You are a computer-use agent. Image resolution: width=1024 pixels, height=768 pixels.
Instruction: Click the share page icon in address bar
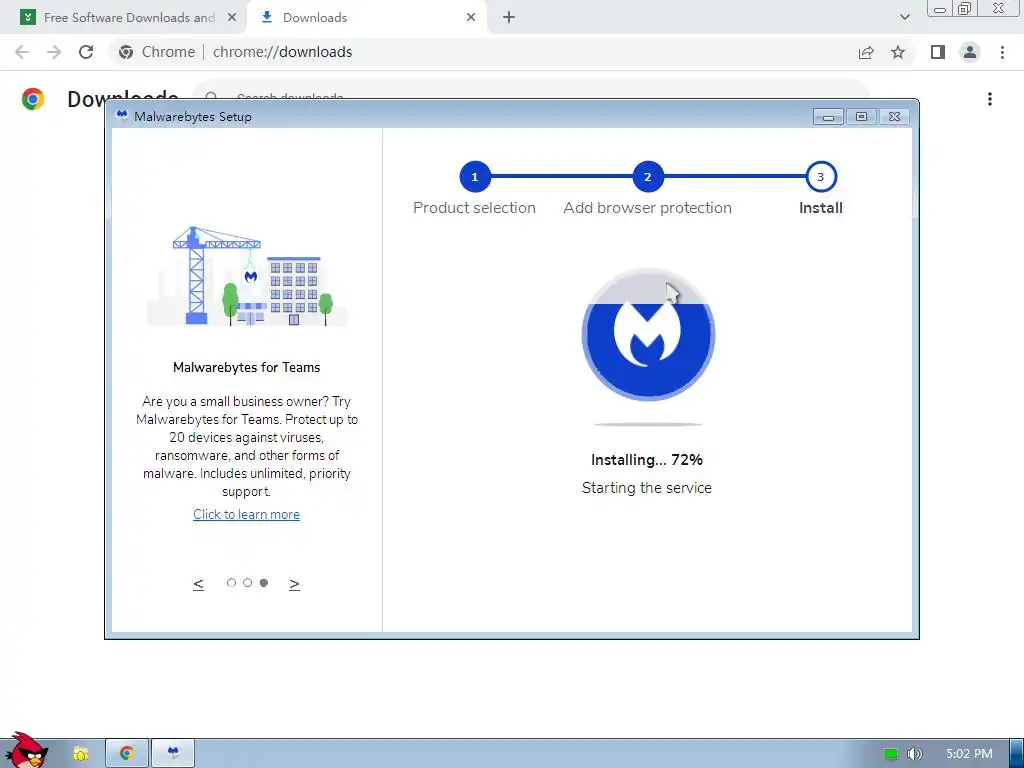866,52
